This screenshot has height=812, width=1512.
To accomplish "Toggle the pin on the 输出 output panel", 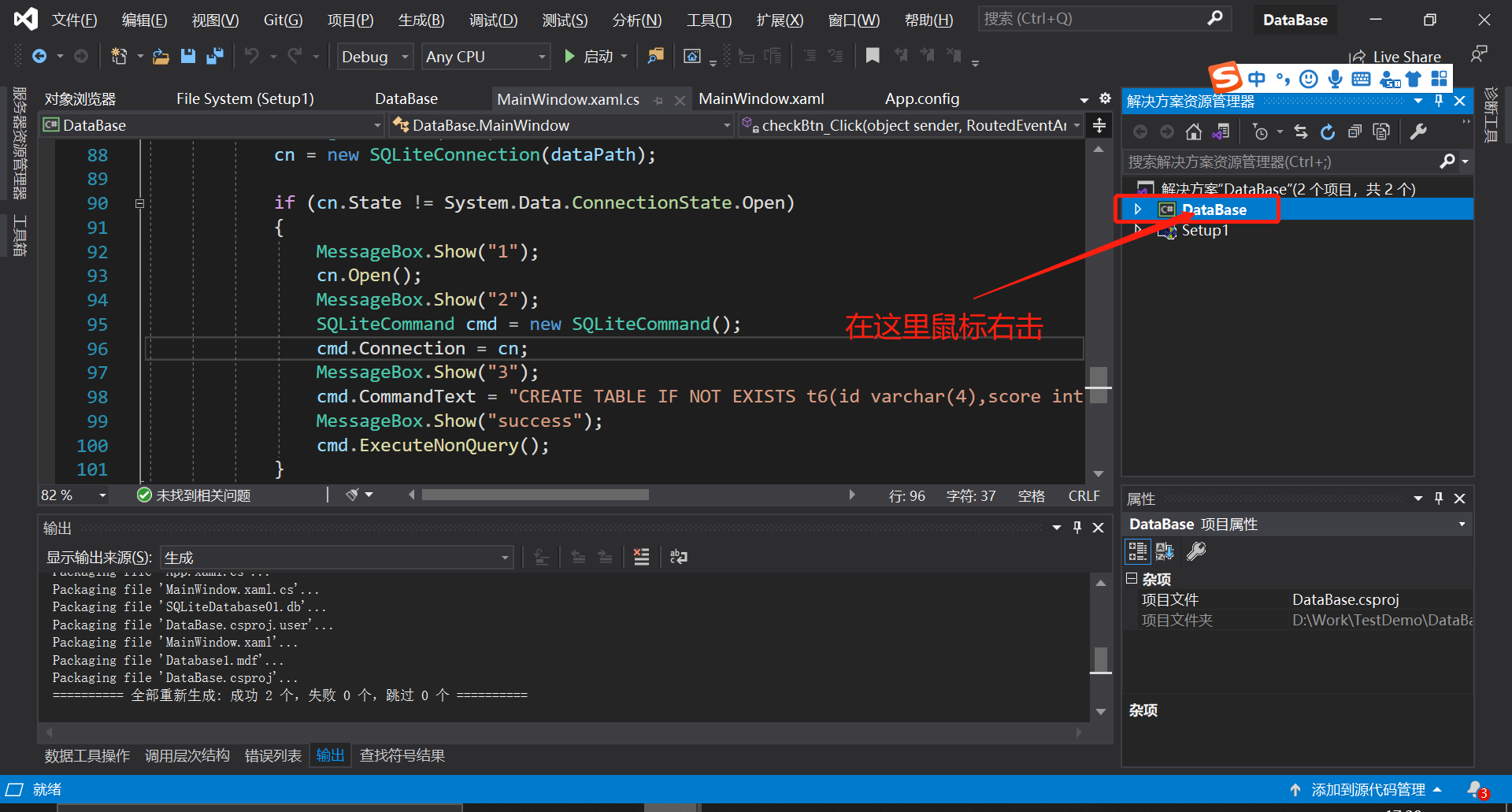I will pyautogui.click(x=1077, y=528).
